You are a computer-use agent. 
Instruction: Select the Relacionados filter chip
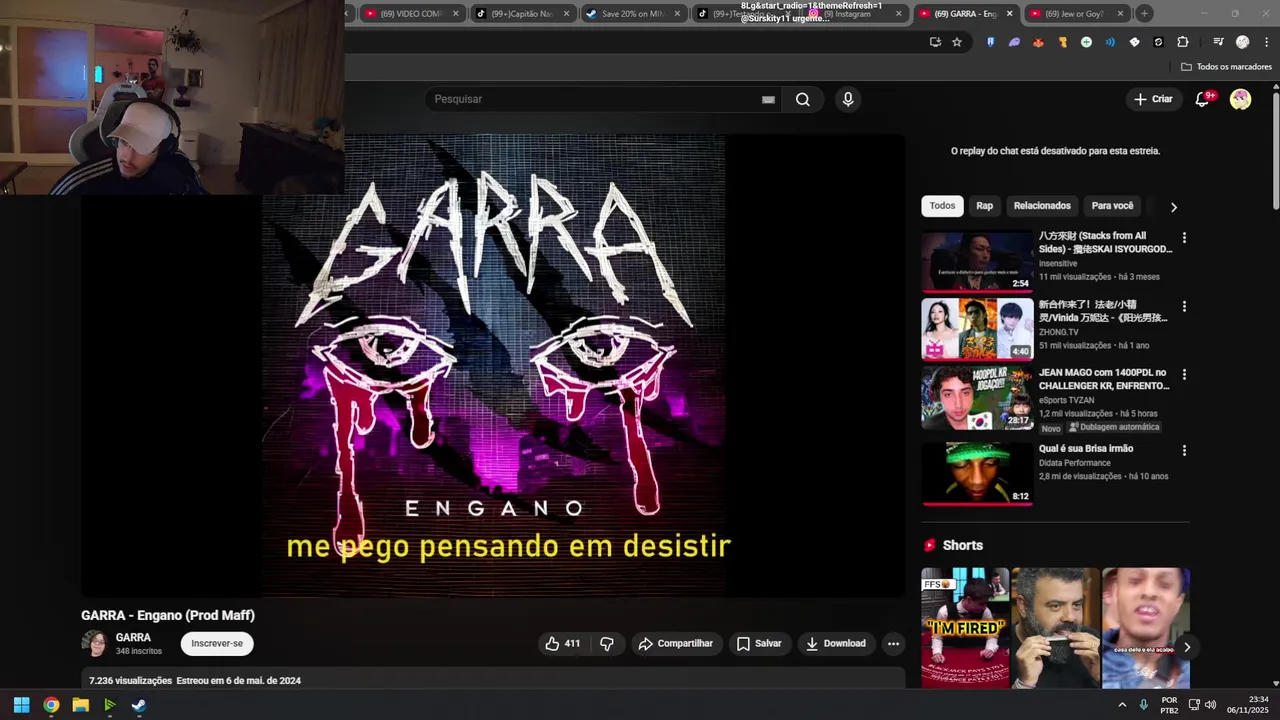tap(1042, 206)
